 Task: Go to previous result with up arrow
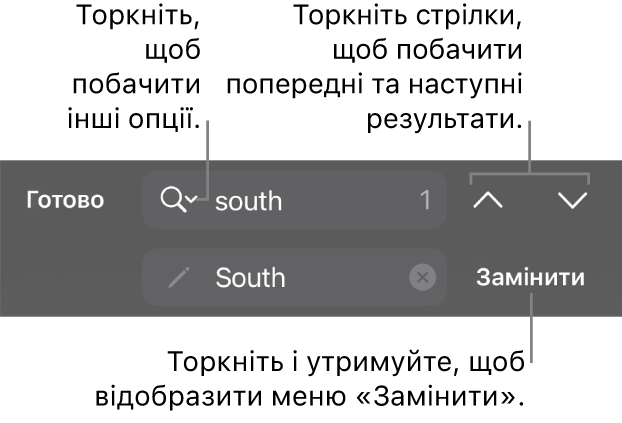click(488, 200)
